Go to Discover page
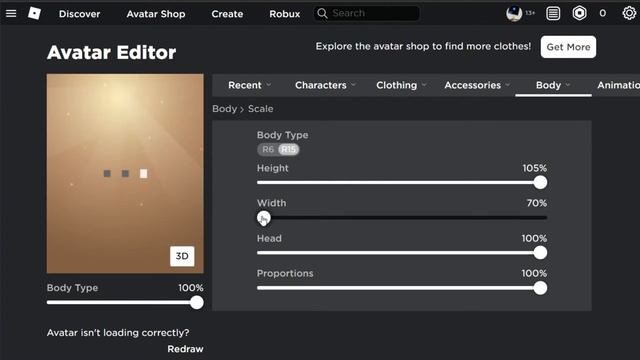This screenshot has width=640, height=360. 79,14
